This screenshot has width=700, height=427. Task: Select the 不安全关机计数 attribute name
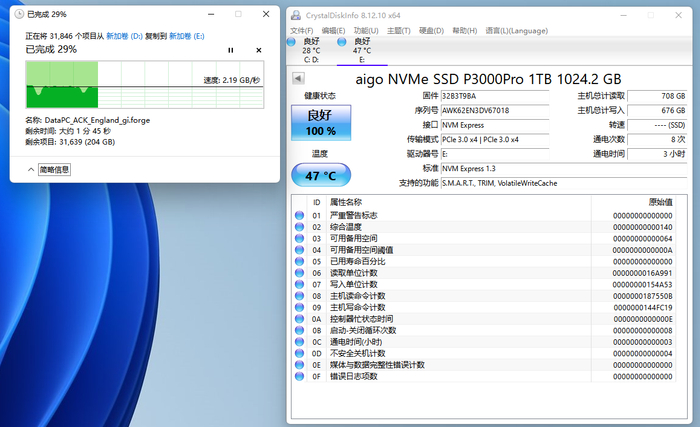(x=358, y=353)
